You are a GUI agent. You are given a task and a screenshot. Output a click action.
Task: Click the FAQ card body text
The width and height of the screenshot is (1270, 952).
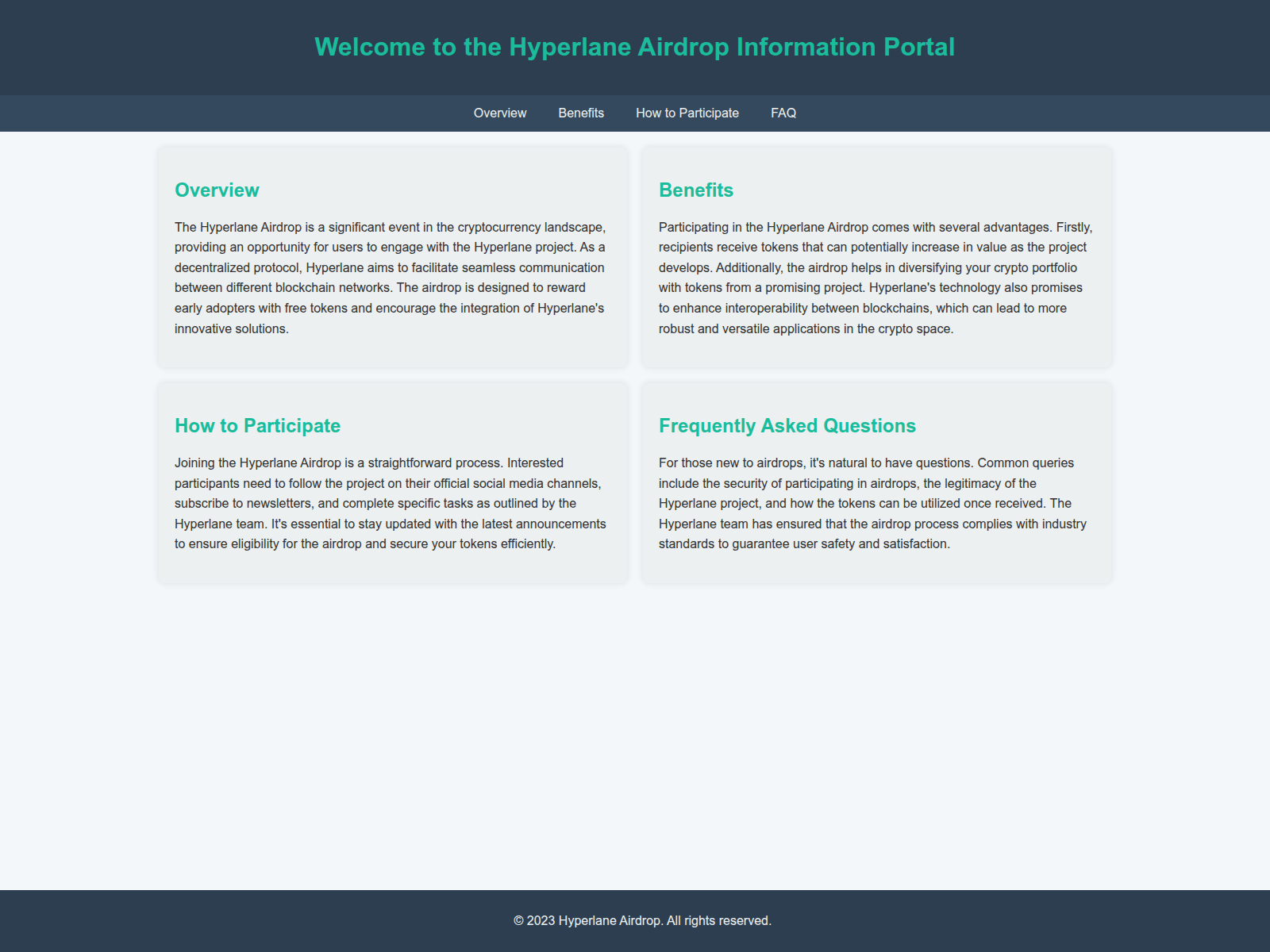(873, 502)
